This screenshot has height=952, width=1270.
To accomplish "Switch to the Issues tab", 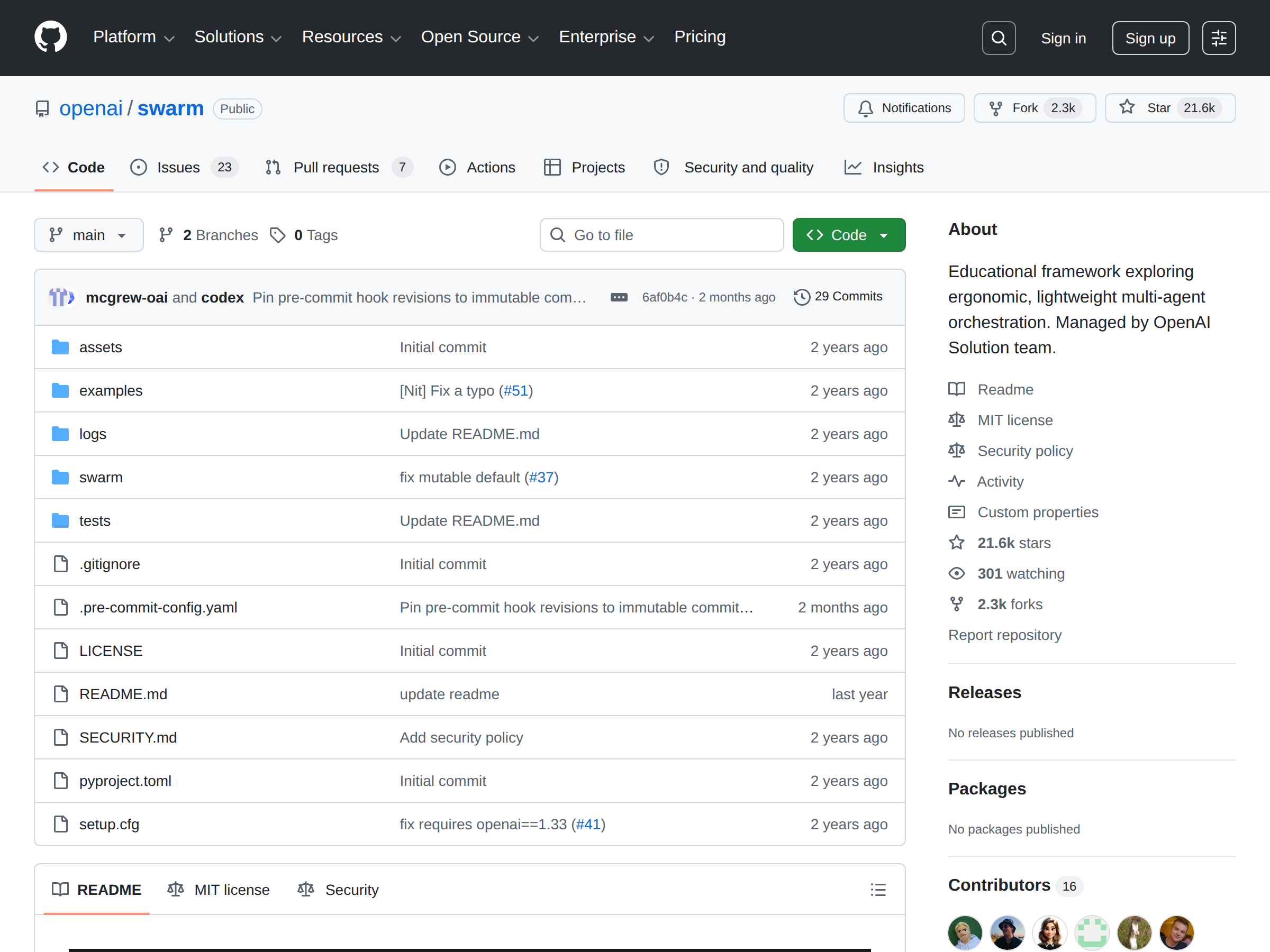I will (x=184, y=168).
